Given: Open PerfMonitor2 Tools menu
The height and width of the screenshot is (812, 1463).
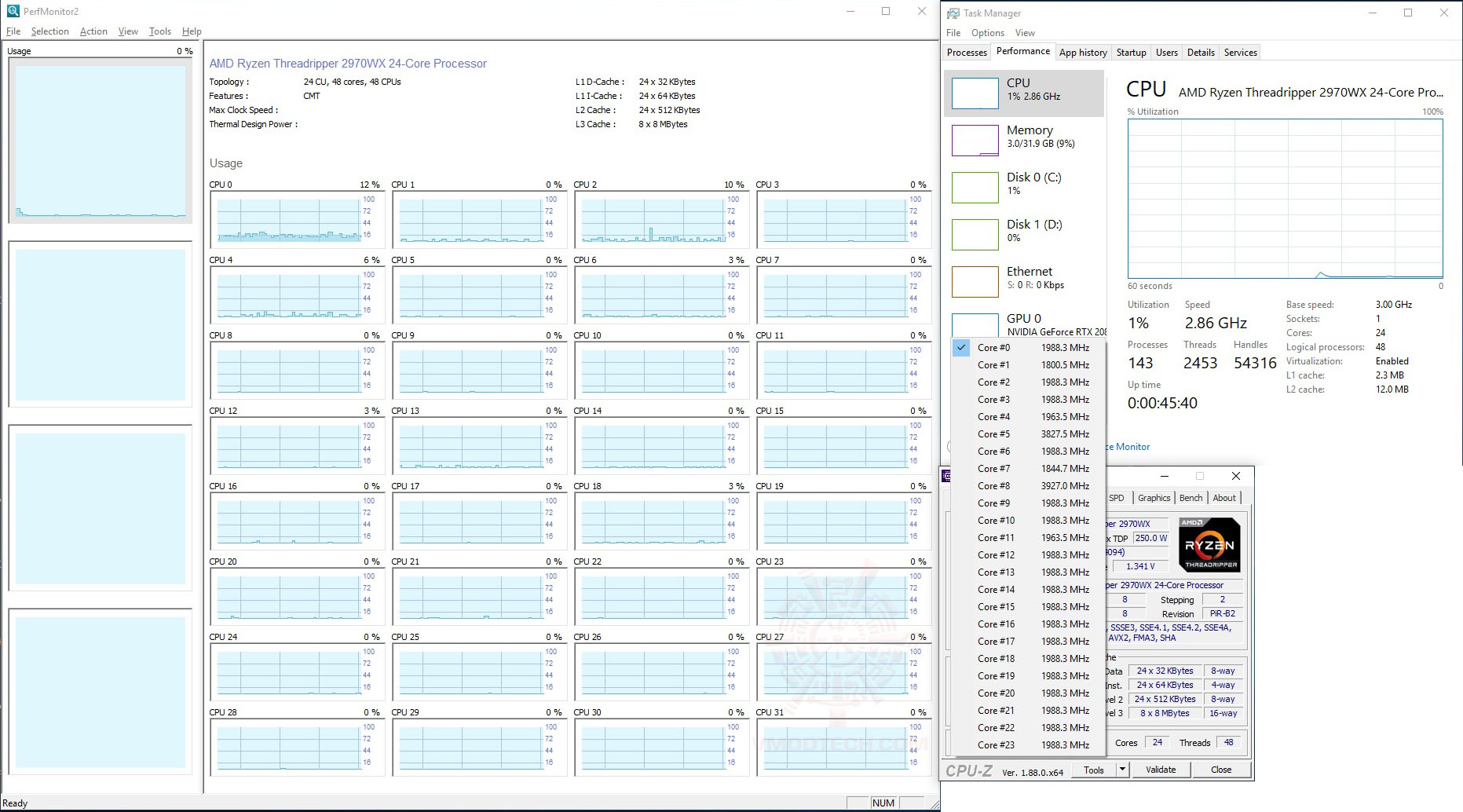Looking at the screenshot, I should pos(160,31).
